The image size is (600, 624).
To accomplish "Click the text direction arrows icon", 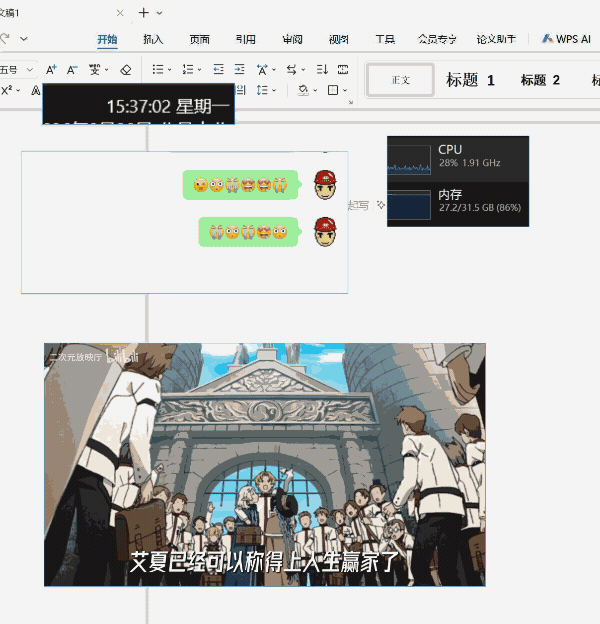I will point(292,70).
